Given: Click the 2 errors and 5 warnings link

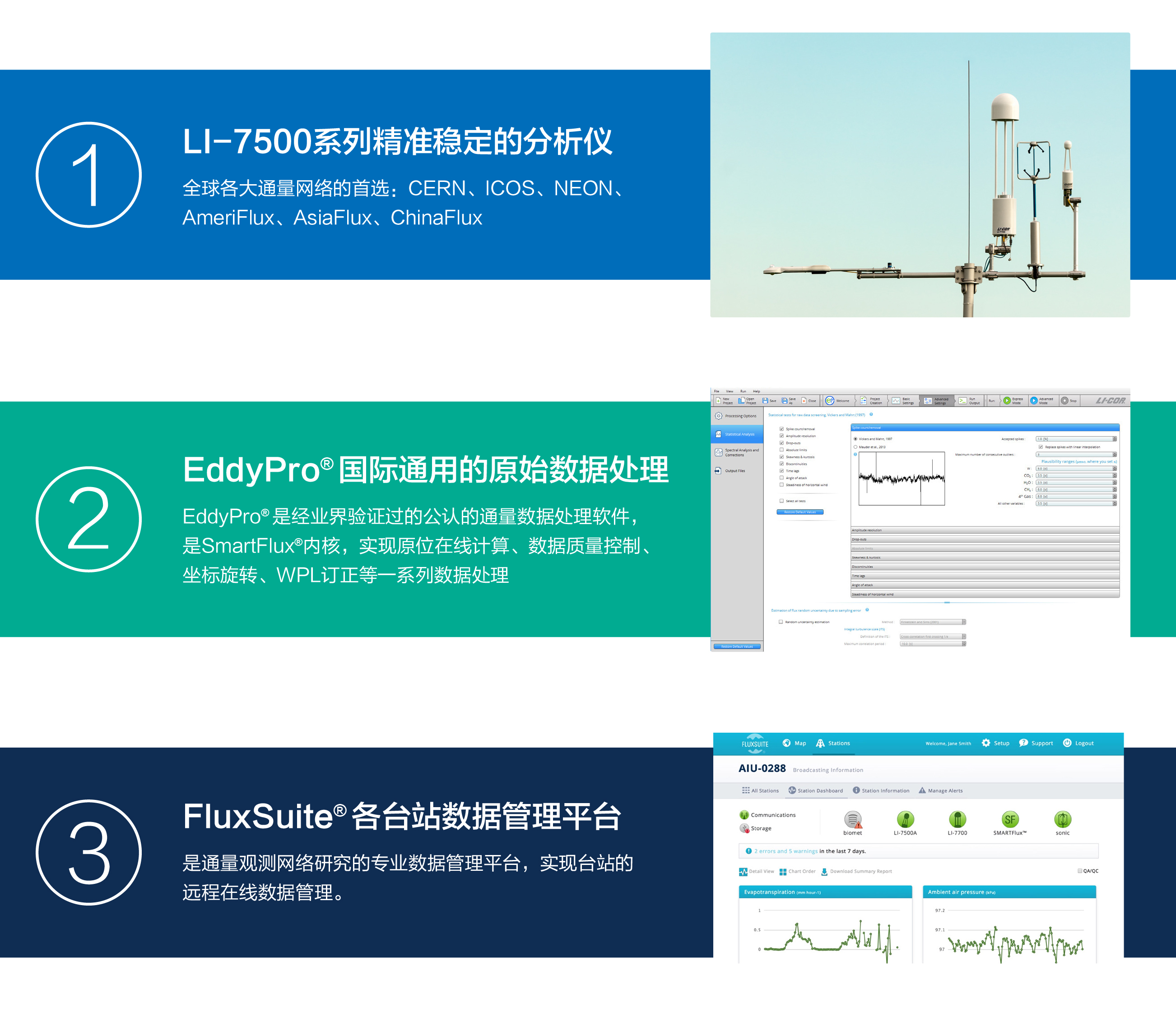Looking at the screenshot, I should point(786,851).
